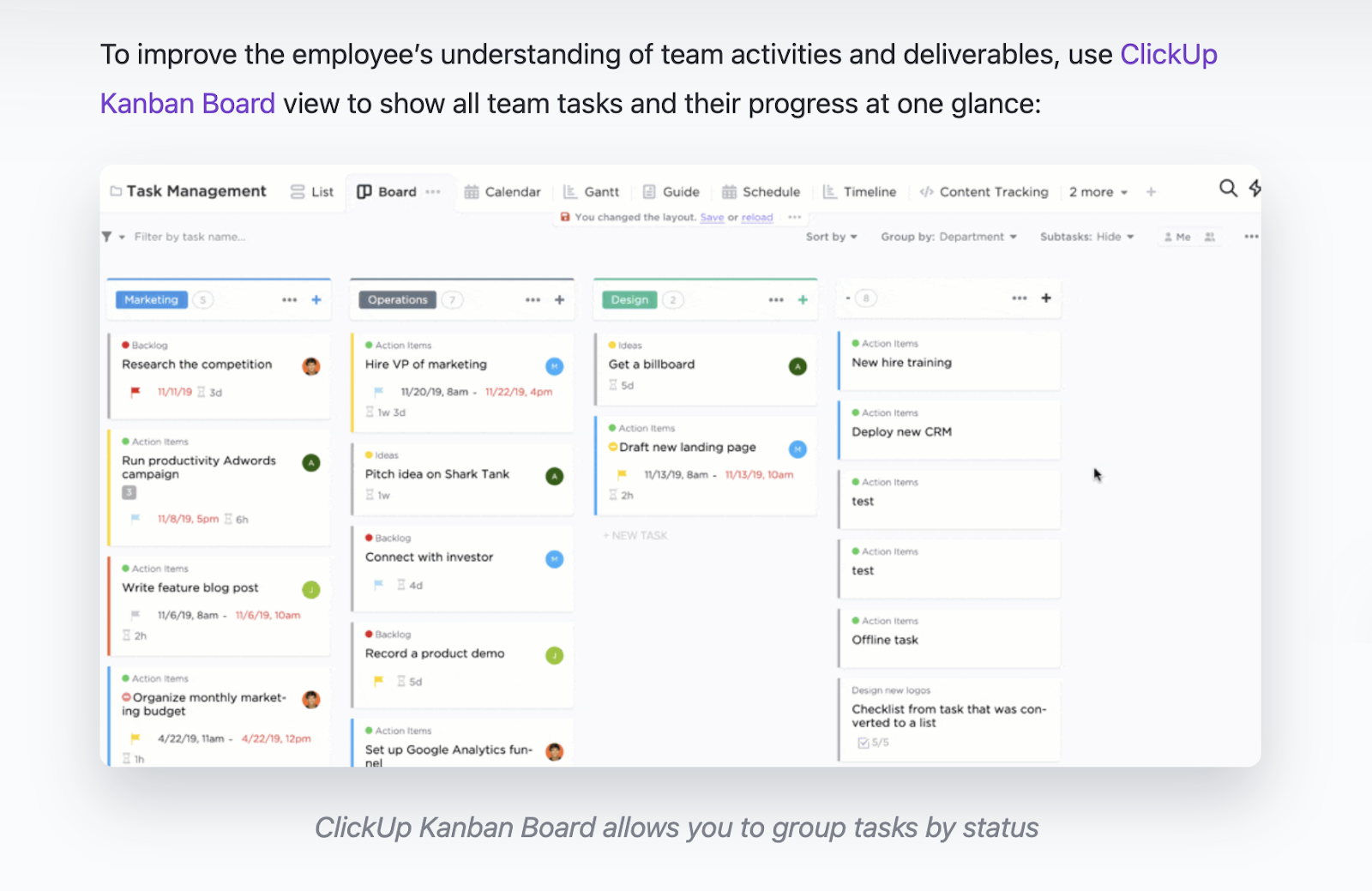
Task: Add a task to Marketing column
Action: tap(316, 299)
